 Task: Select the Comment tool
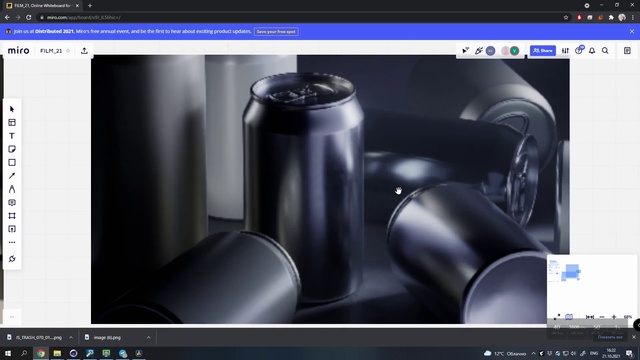(12, 202)
